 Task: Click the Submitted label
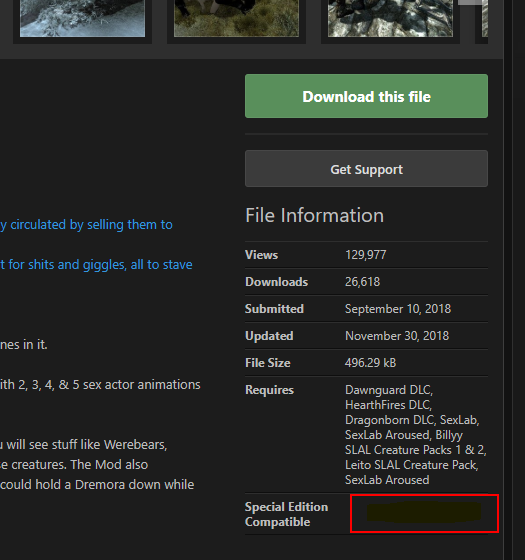pos(274,309)
